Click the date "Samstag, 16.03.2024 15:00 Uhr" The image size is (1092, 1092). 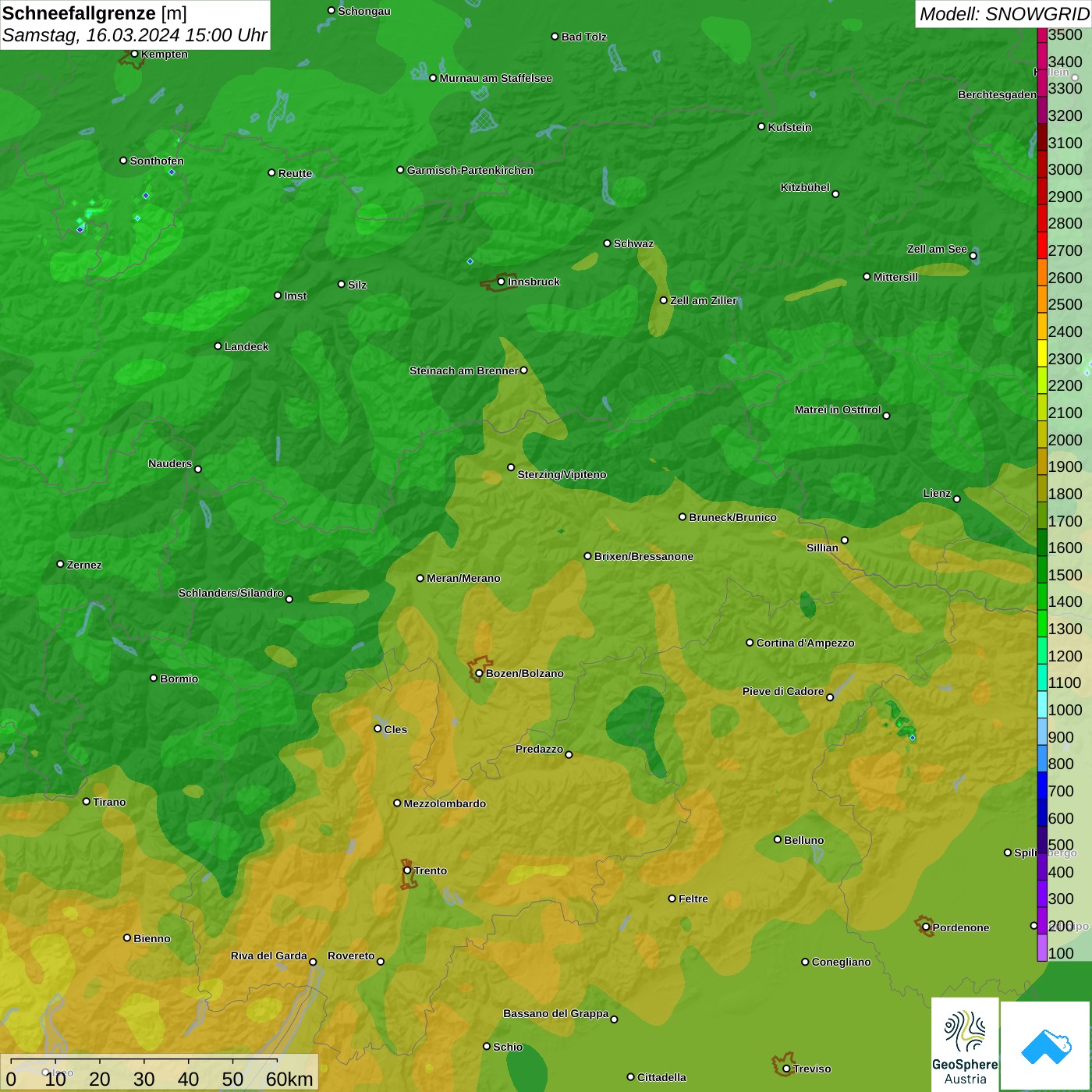pos(135,35)
